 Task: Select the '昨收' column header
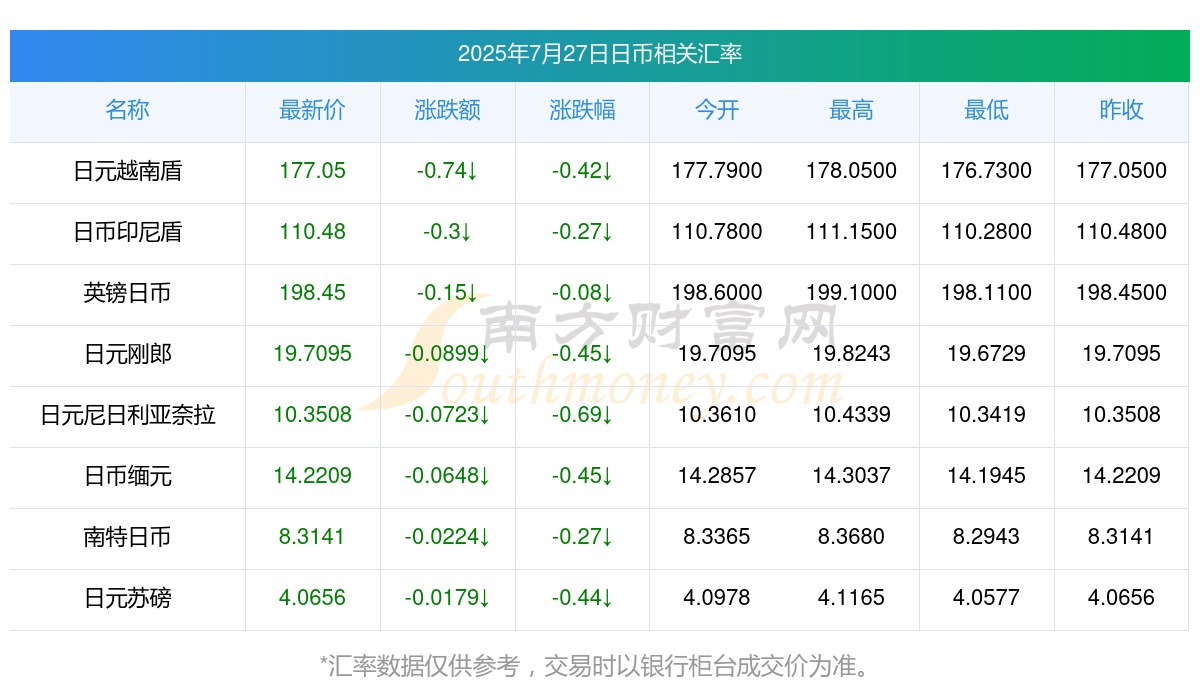pyautogui.click(x=1121, y=110)
